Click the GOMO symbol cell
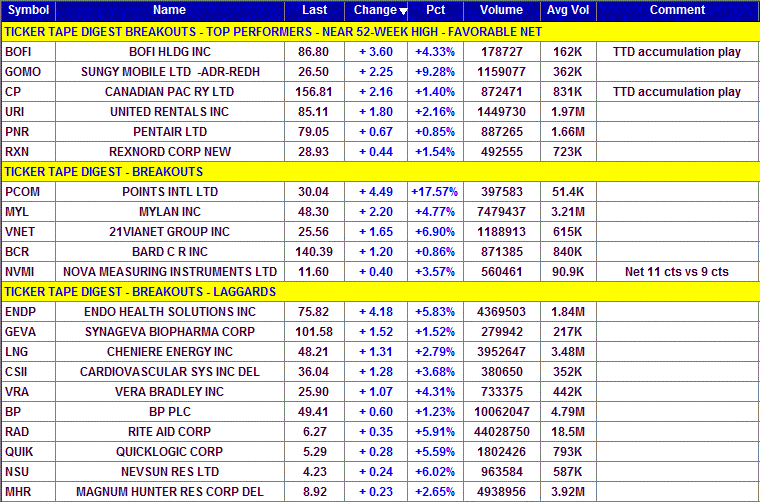The image size is (760, 502). click(x=28, y=72)
